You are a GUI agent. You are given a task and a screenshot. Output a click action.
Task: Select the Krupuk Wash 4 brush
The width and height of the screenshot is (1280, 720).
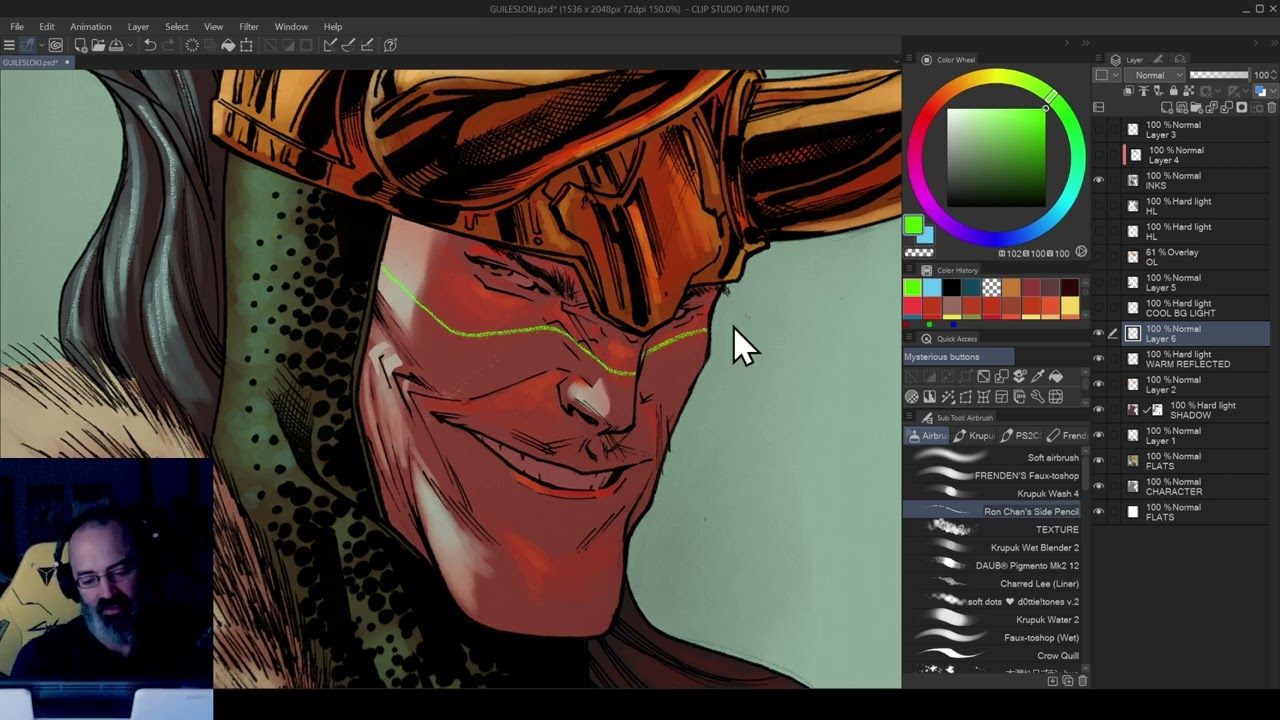pyautogui.click(x=993, y=494)
